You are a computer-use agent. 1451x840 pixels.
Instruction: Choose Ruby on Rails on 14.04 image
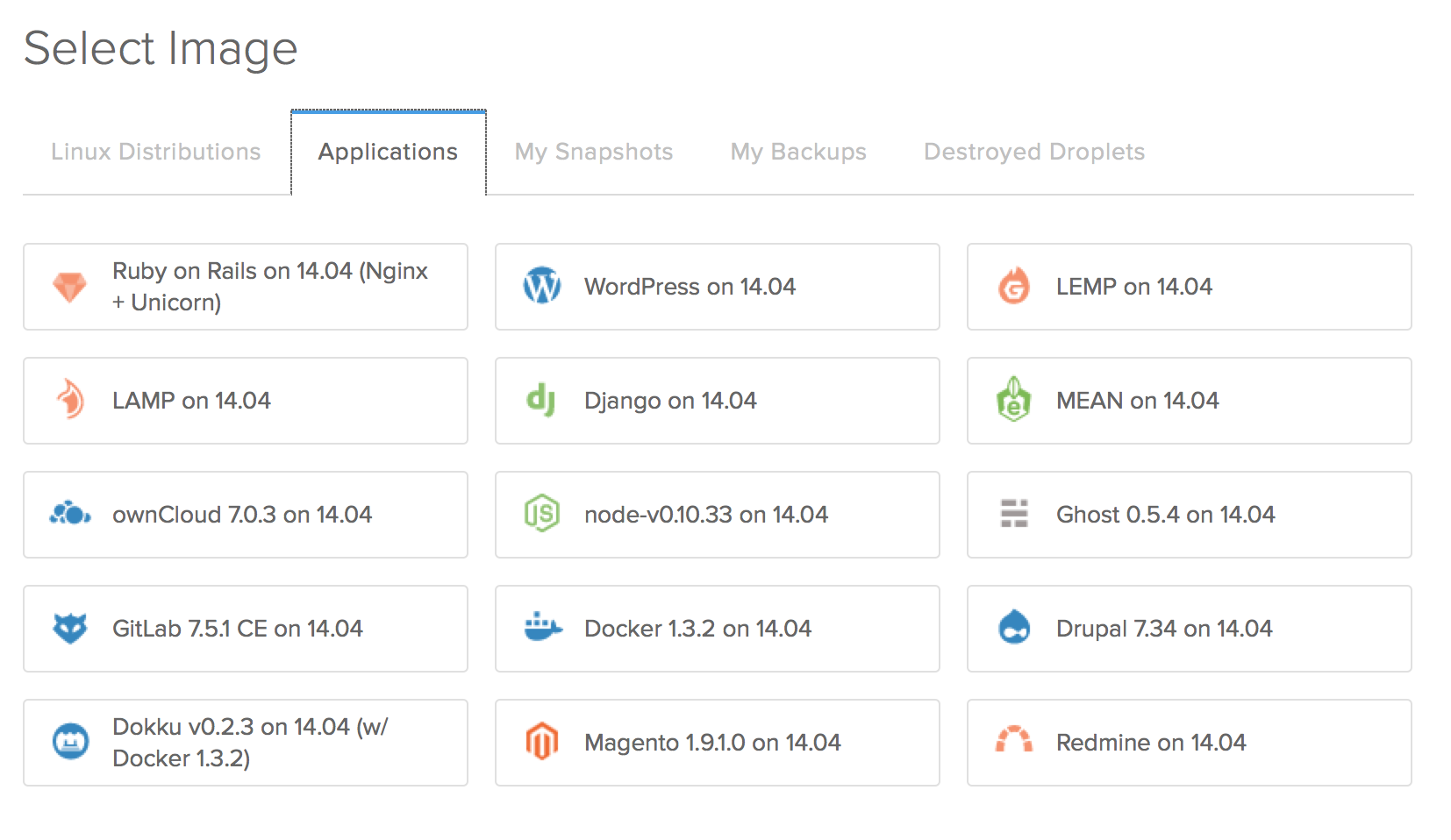tap(246, 287)
